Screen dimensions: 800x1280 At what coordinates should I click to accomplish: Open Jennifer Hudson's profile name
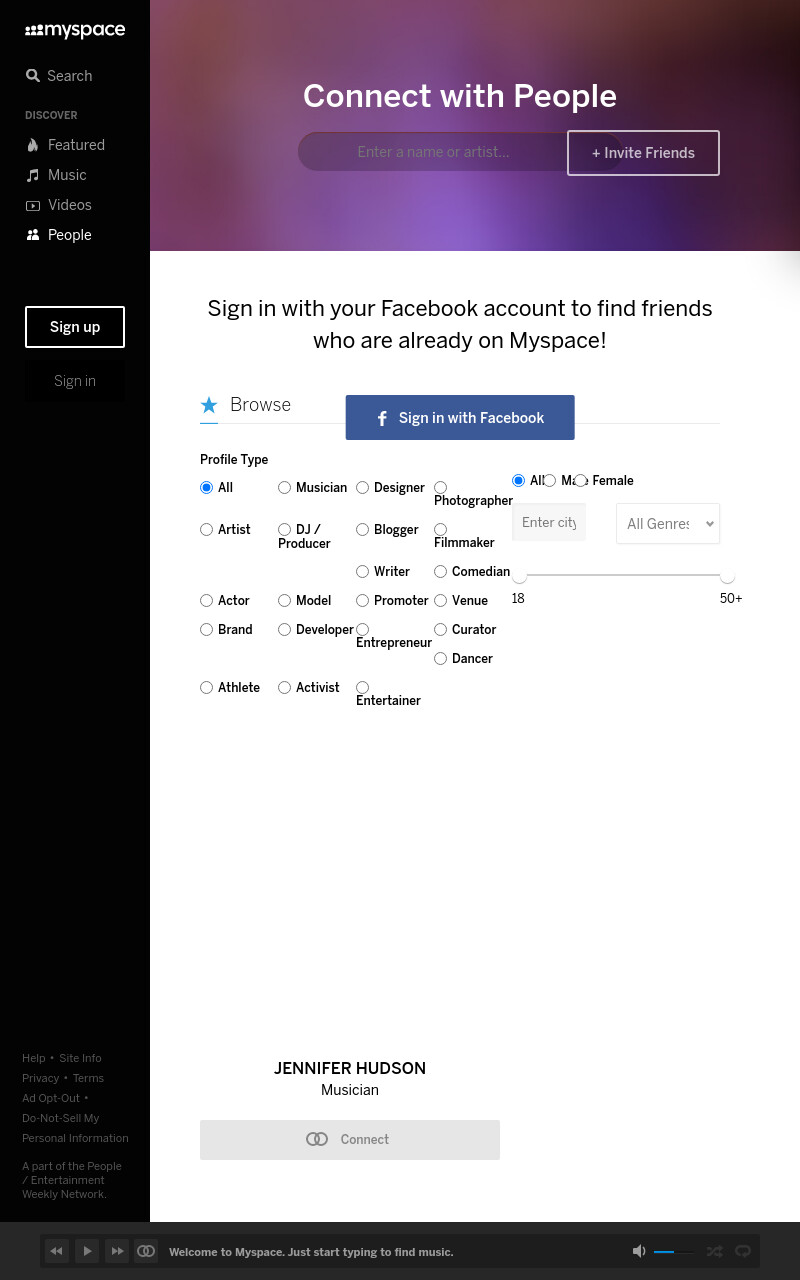pos(350,1068)
